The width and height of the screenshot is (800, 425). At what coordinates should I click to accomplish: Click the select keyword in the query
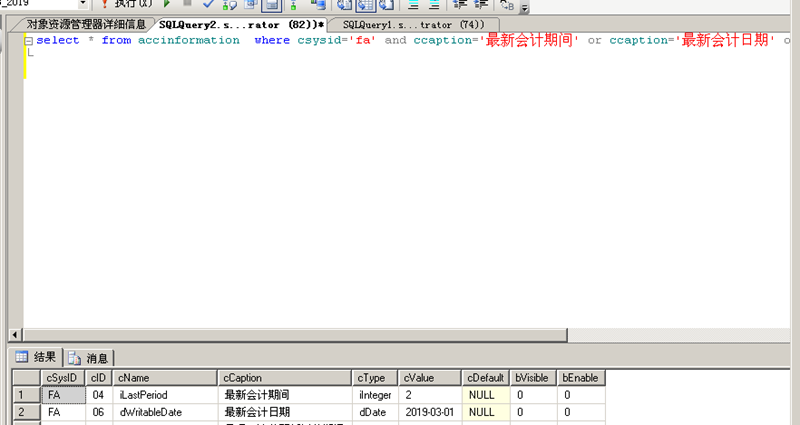coord(58,40)
